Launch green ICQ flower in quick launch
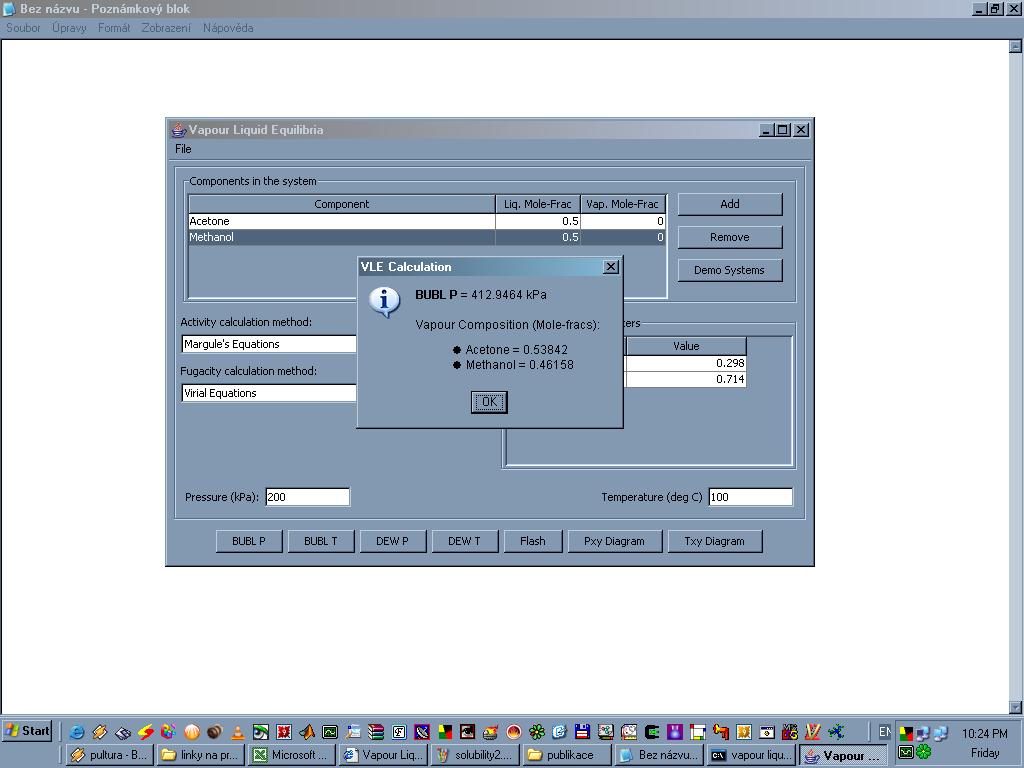1024x768 pixels. click(x=537, y=731)
